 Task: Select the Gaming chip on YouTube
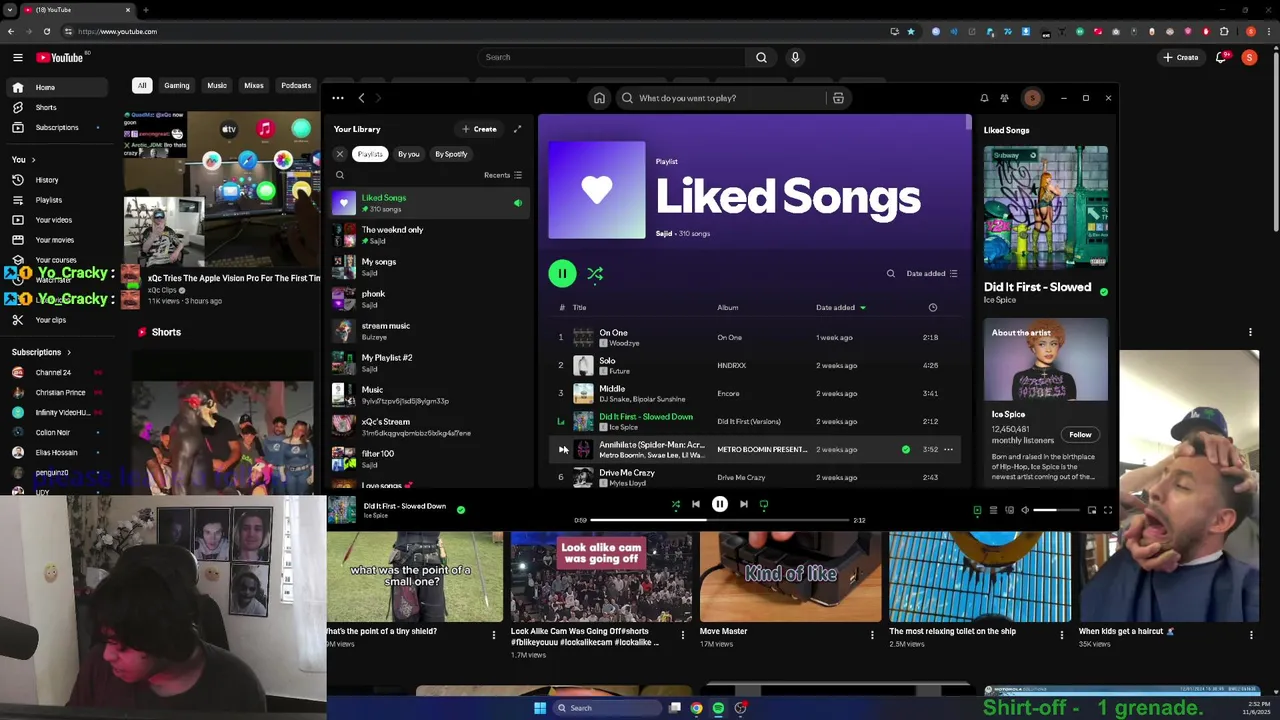click(177, 86)
